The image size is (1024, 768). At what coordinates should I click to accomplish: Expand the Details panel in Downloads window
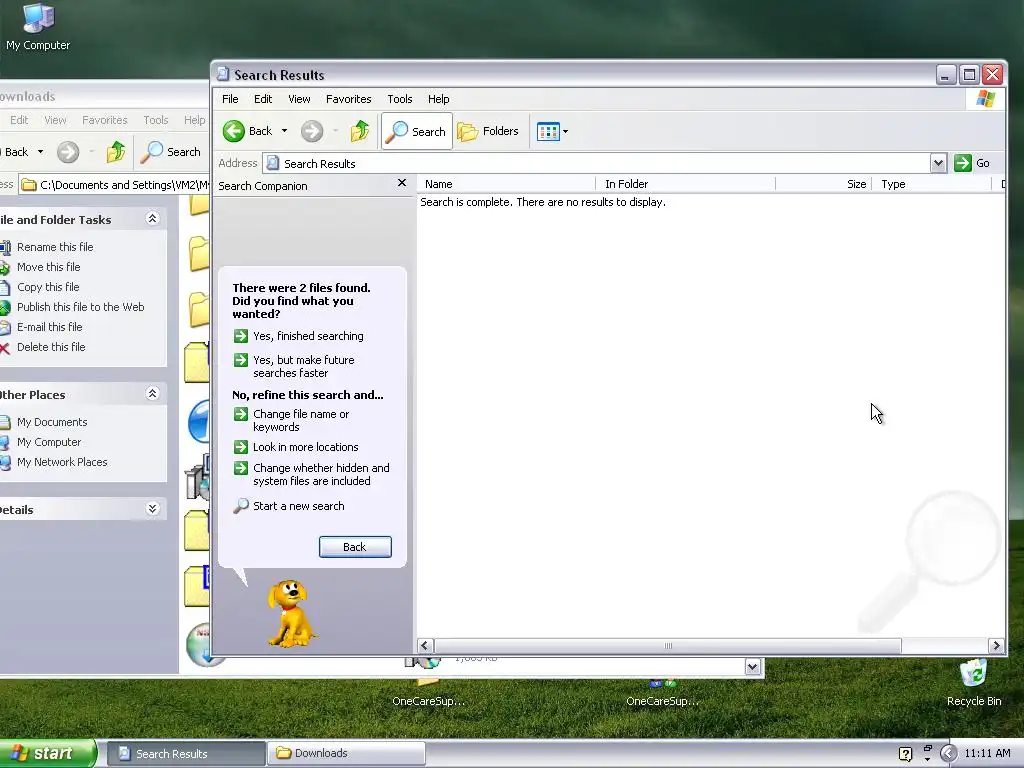pos(152,509)
